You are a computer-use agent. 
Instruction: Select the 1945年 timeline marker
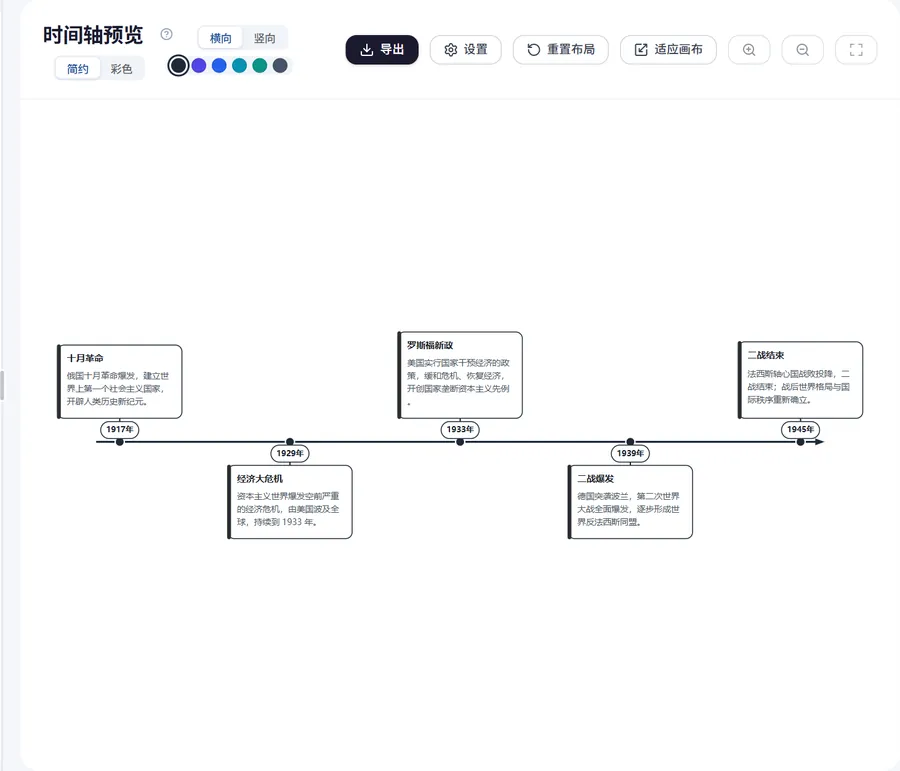coord(800,429)
